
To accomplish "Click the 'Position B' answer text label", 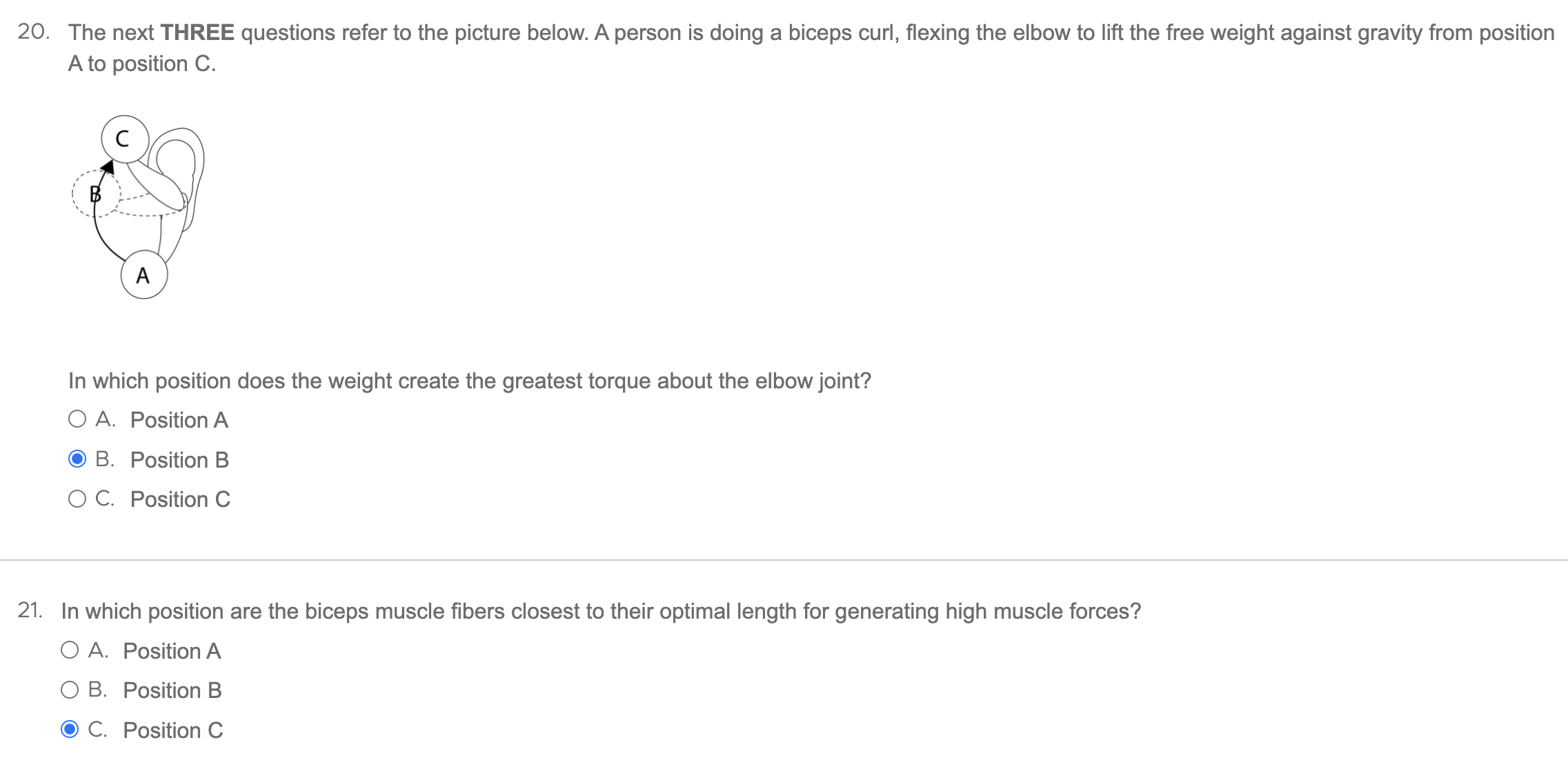I will coord(178,459).
